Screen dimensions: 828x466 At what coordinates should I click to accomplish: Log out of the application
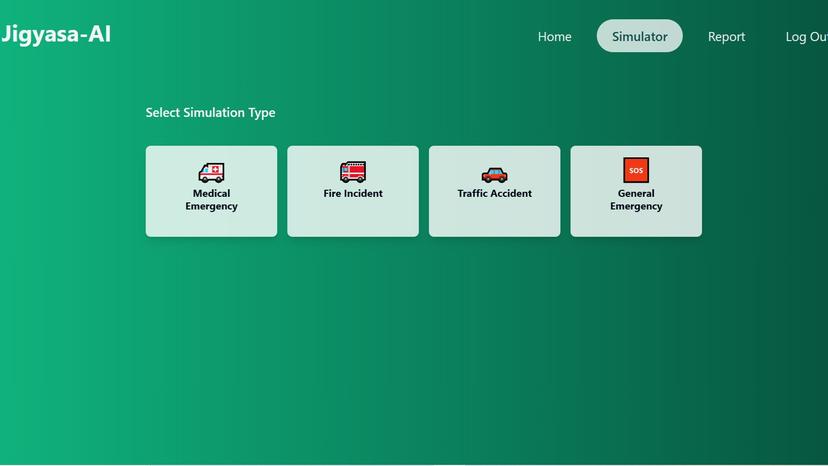(806, 37)
